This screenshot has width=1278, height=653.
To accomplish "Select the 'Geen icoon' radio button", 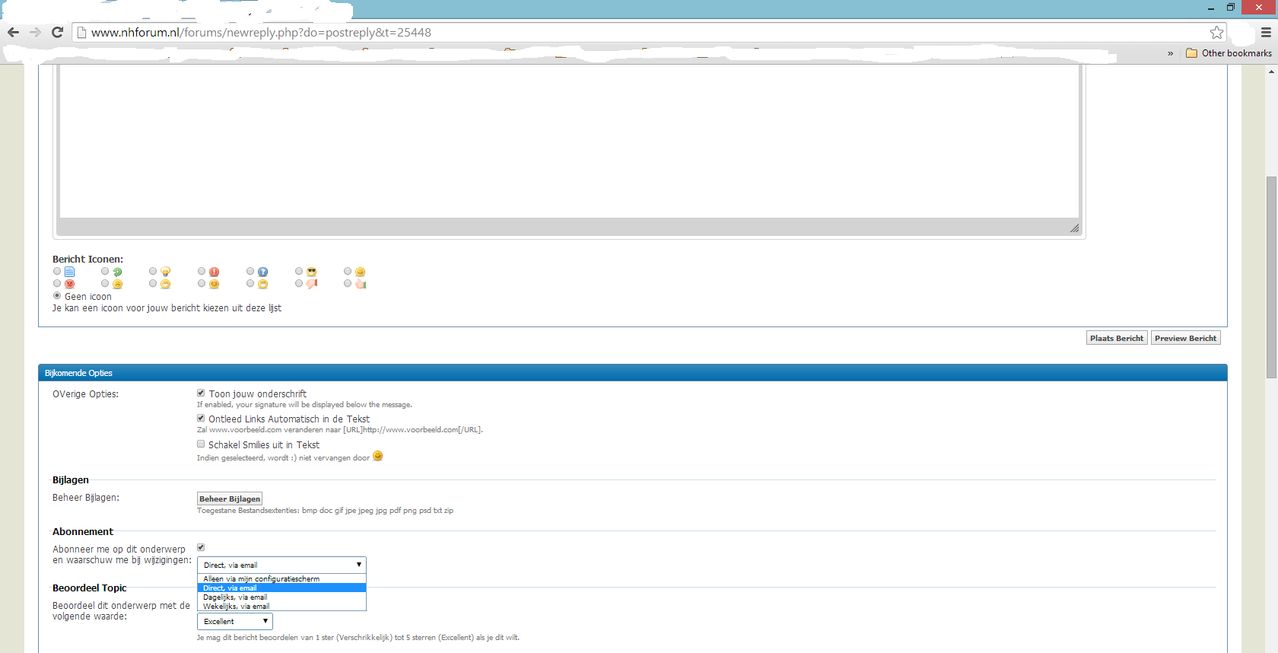I will pos(57,296).
